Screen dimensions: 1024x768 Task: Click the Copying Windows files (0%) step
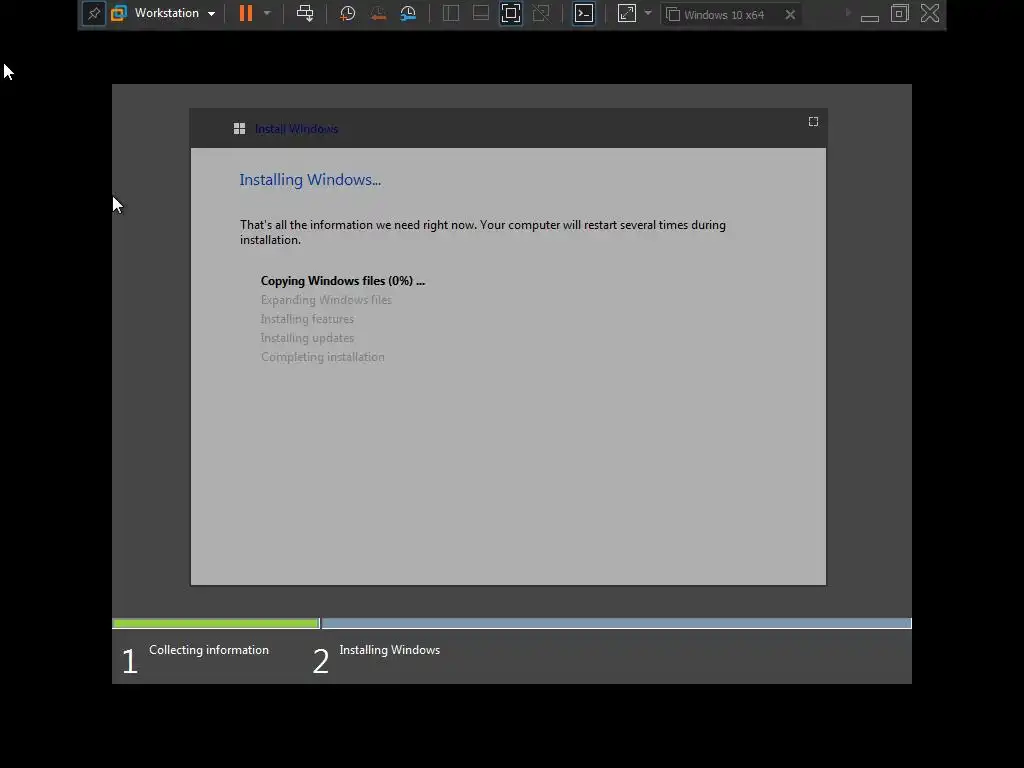point(343,281)
